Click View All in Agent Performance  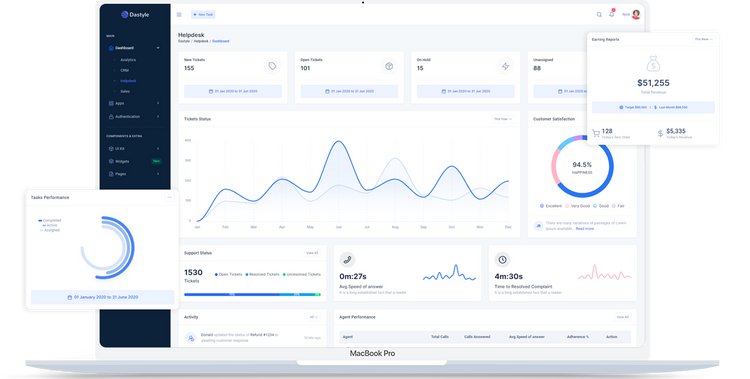pos(623,317)
